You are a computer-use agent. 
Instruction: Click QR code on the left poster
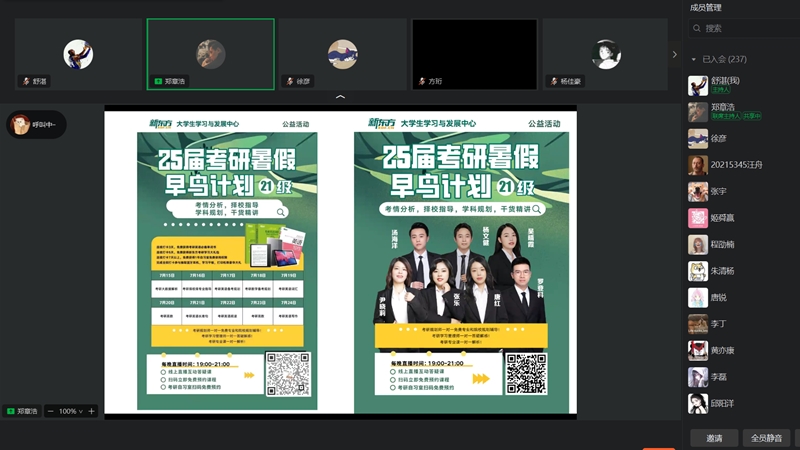pyautogui.click(x=288, y=373)
